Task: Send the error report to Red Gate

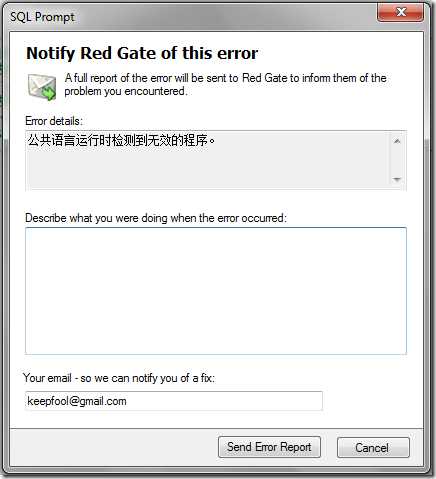Action: click(x=269, y=447)
